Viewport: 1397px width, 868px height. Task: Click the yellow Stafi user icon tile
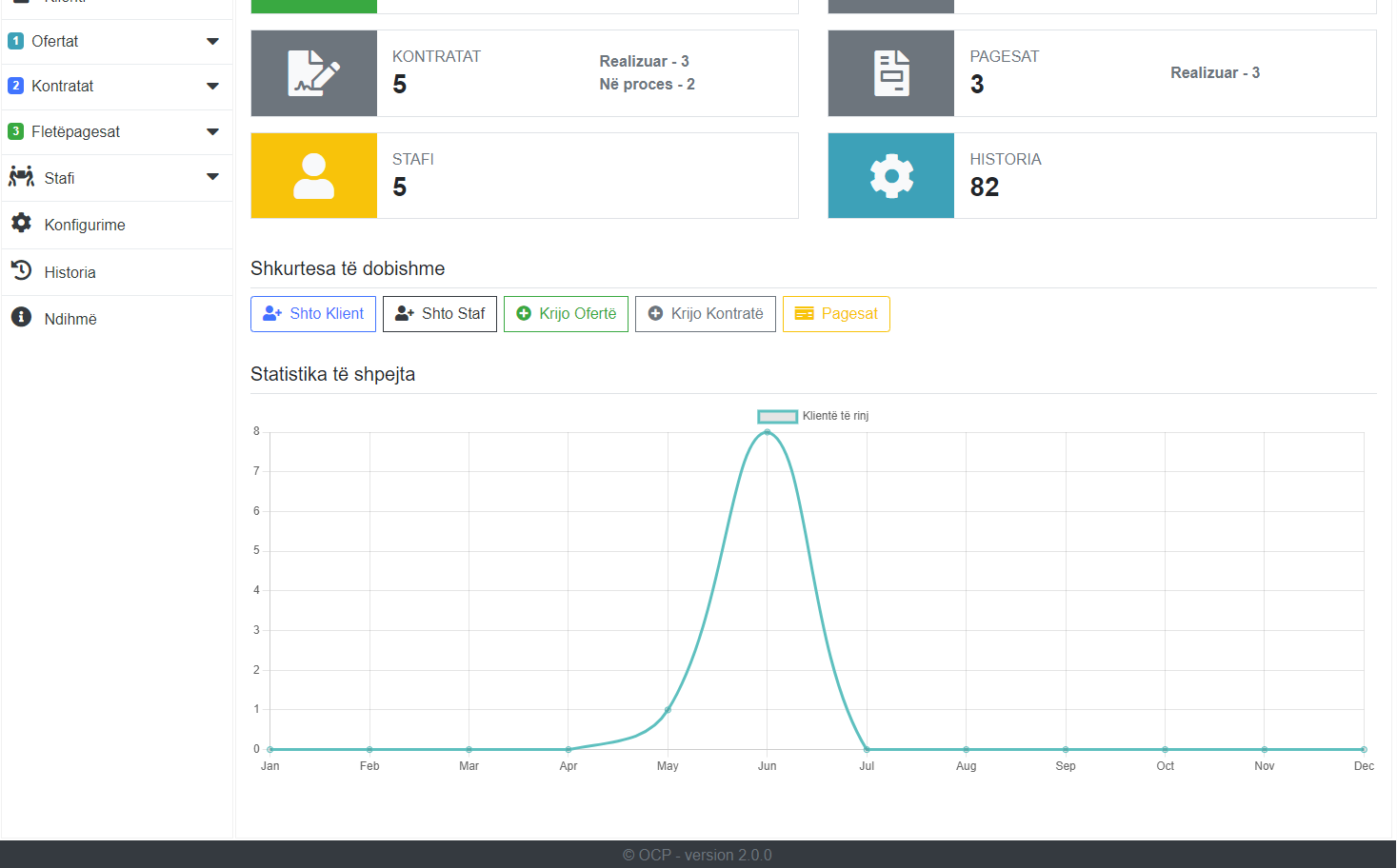[314, 176]
